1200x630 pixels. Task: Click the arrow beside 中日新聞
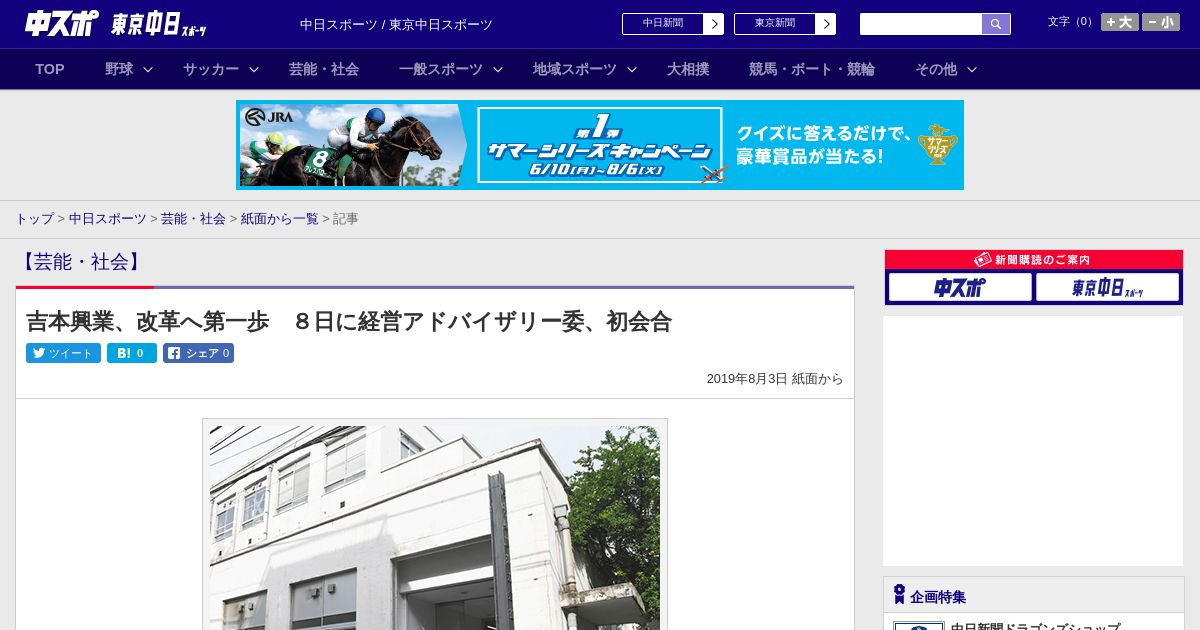(x=714, y=24)
